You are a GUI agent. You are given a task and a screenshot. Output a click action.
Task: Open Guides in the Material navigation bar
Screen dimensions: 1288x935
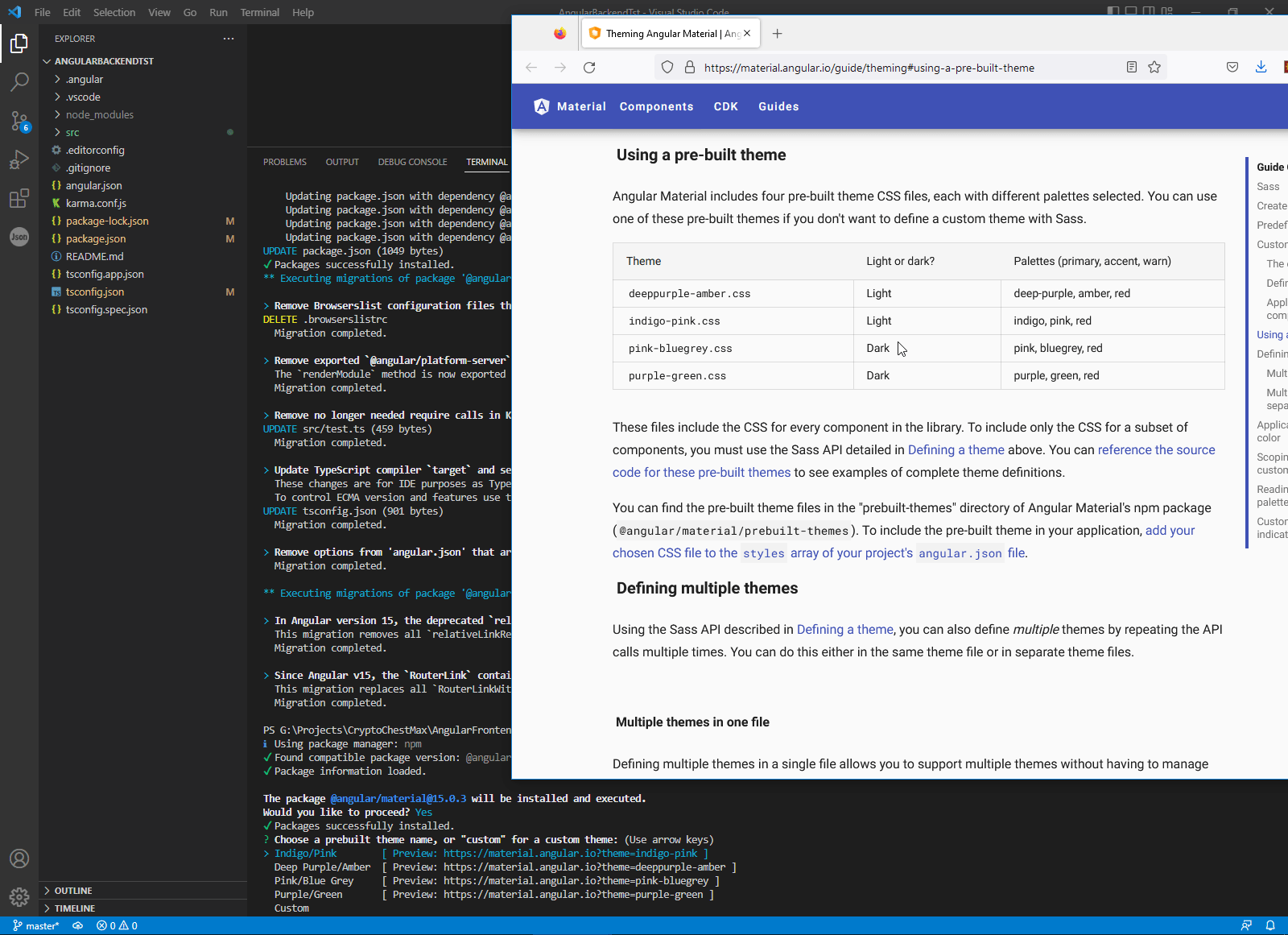(x=778, y=105)
